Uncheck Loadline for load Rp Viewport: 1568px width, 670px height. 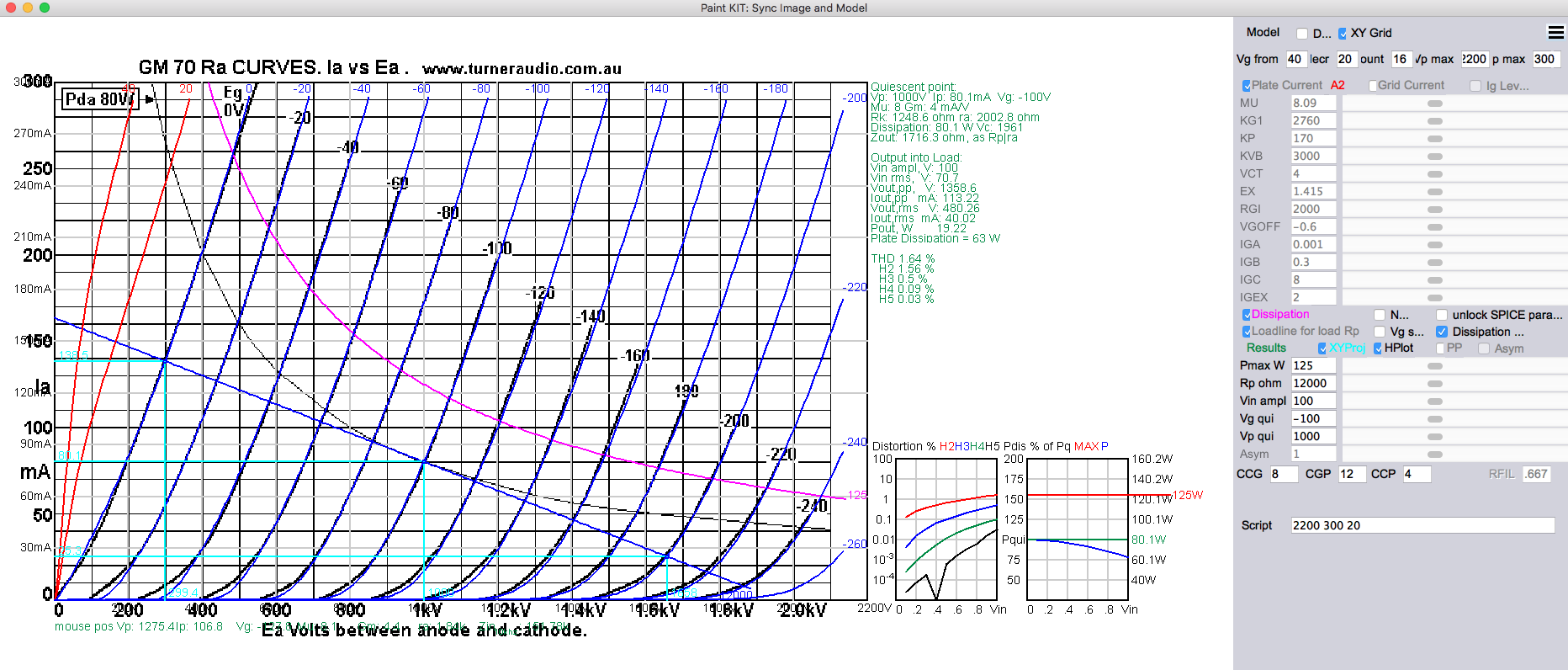click(1247, 332)
